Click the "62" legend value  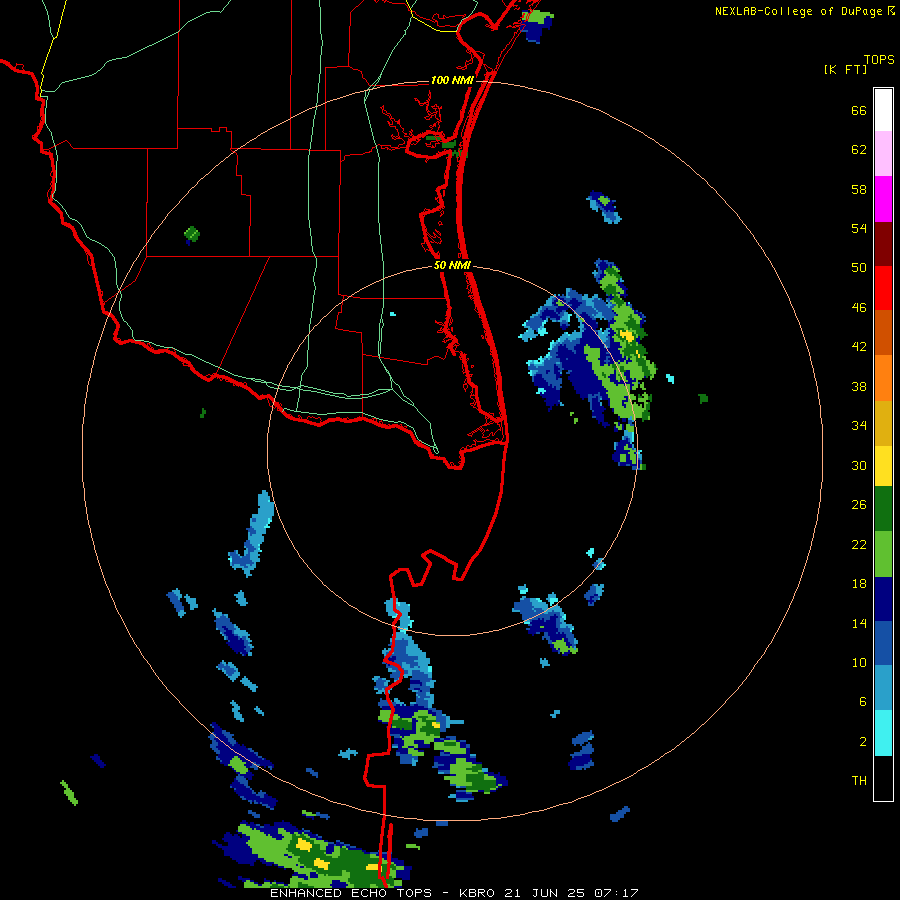point(859,149)
